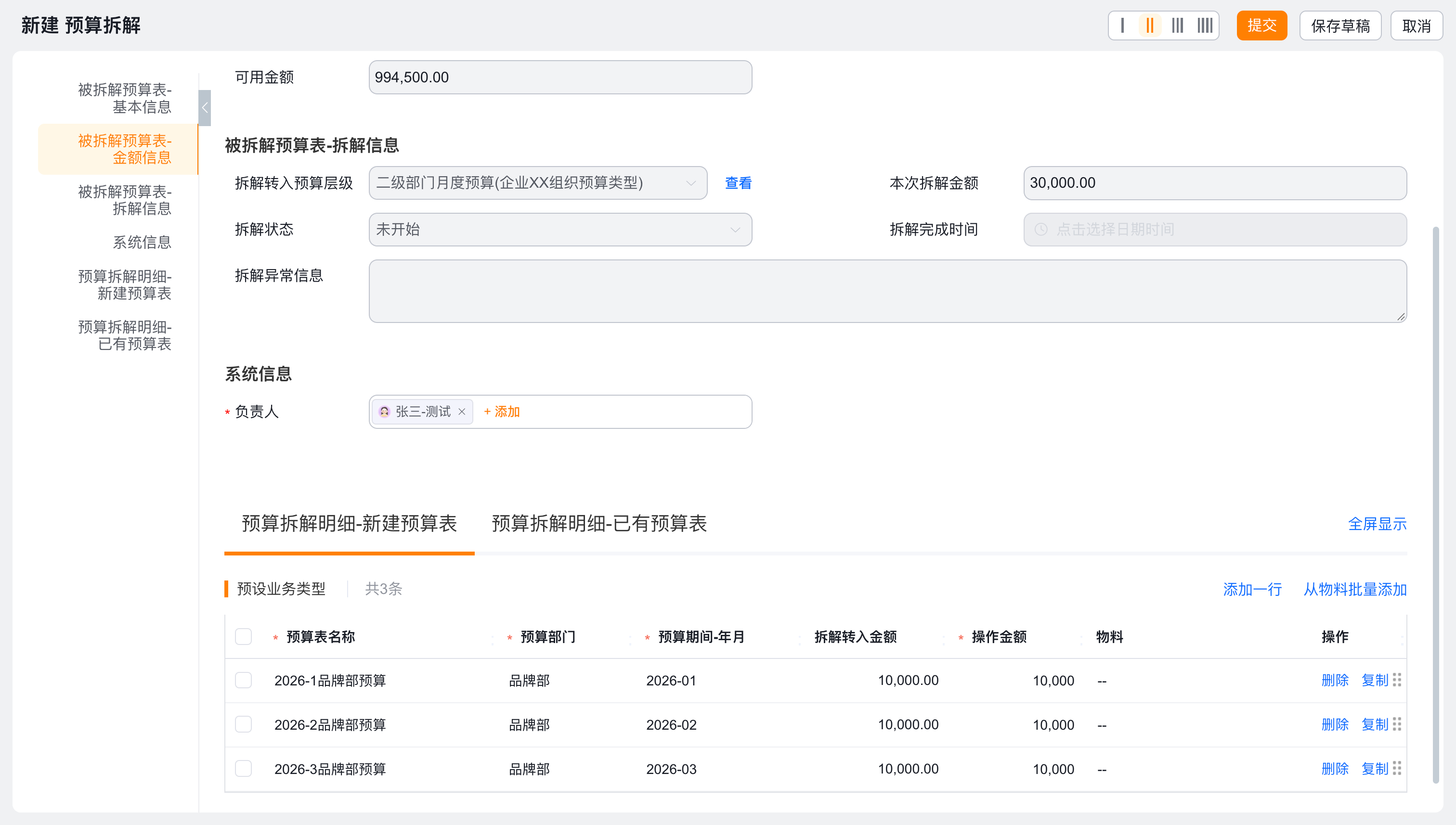
Task: Click drag handle of 2026-1品牌部预算 row
Action: pos(1397,680)
